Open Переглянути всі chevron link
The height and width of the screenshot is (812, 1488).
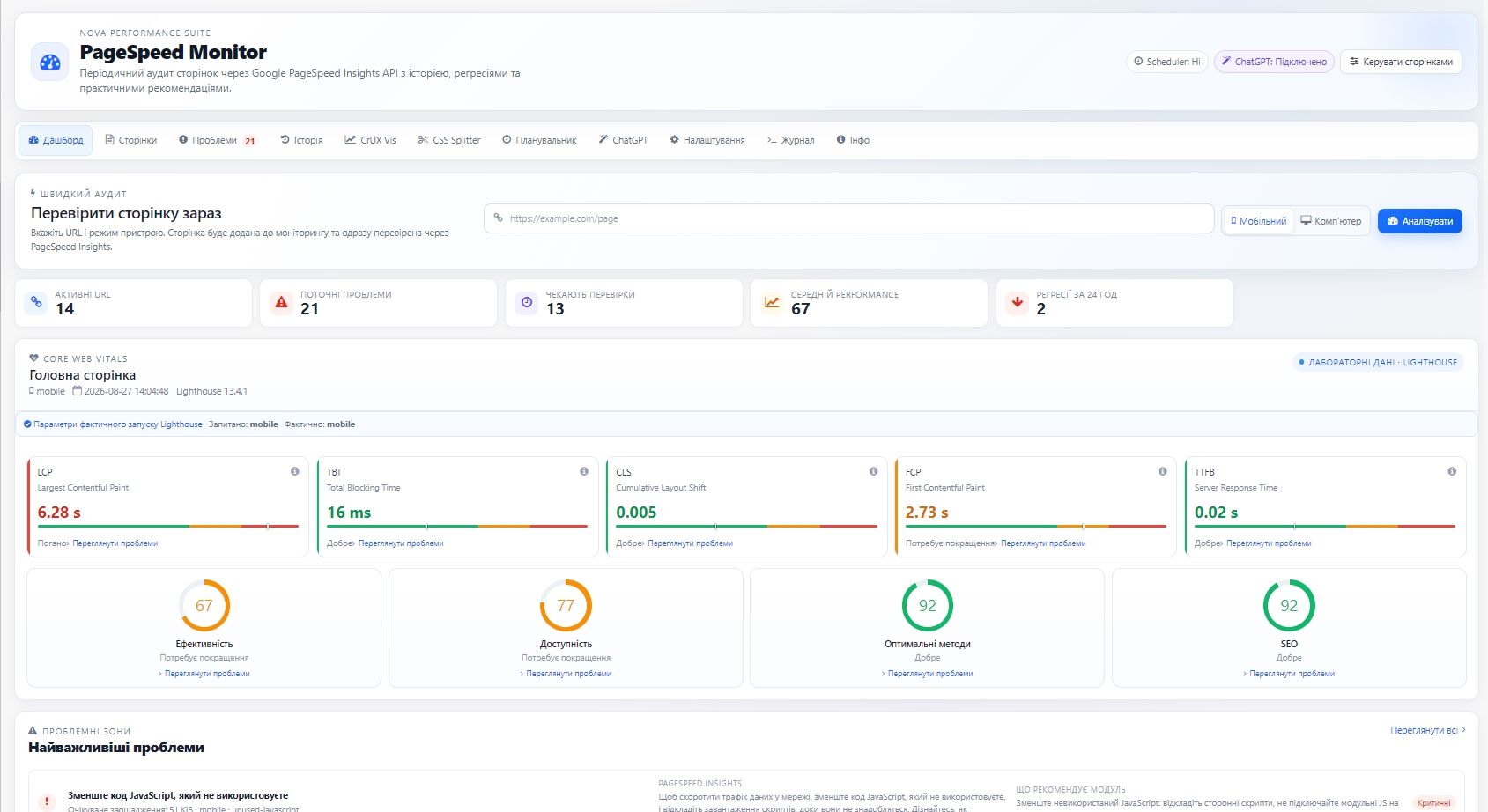point(1428,730)
